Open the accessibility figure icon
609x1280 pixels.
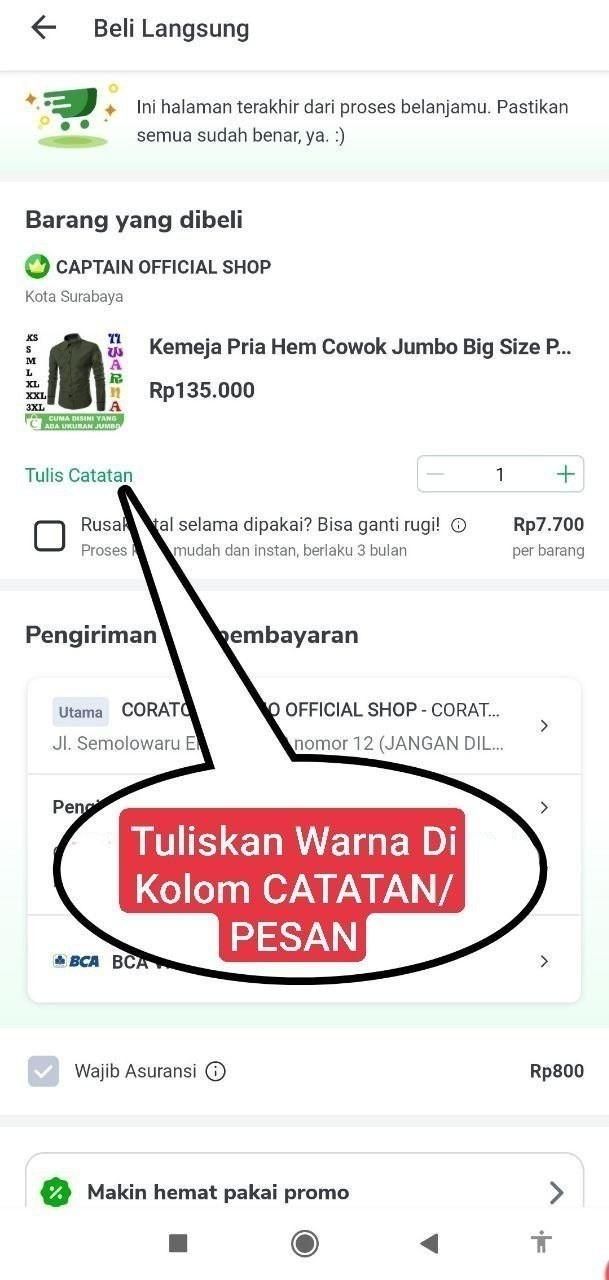coord(541,1243)
